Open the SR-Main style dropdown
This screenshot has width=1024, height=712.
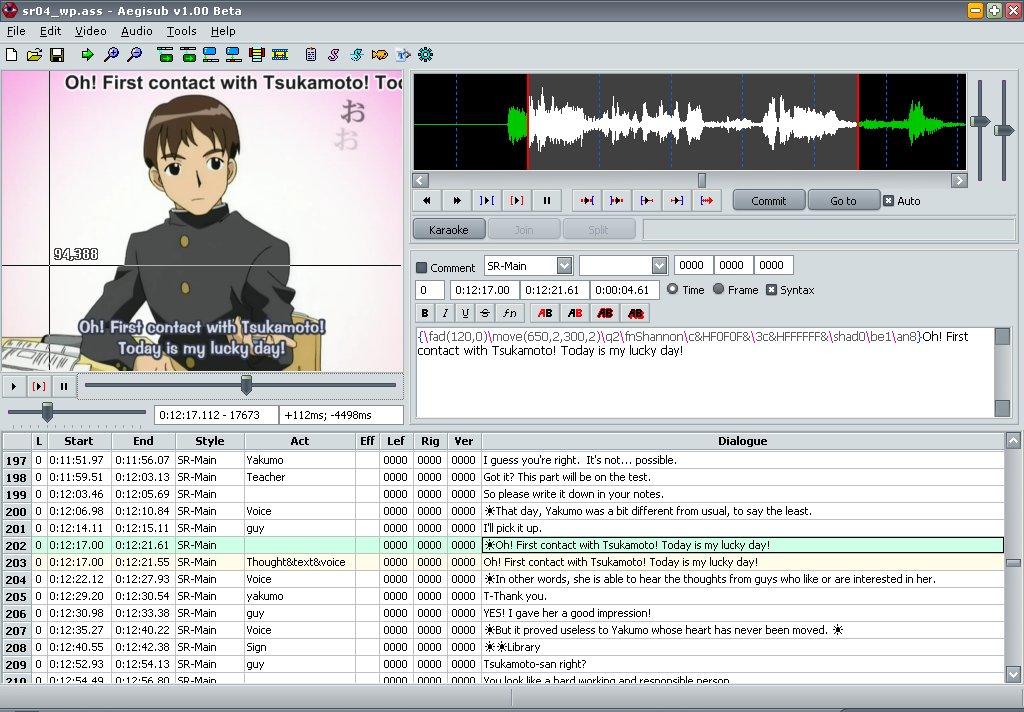(564, 265)
